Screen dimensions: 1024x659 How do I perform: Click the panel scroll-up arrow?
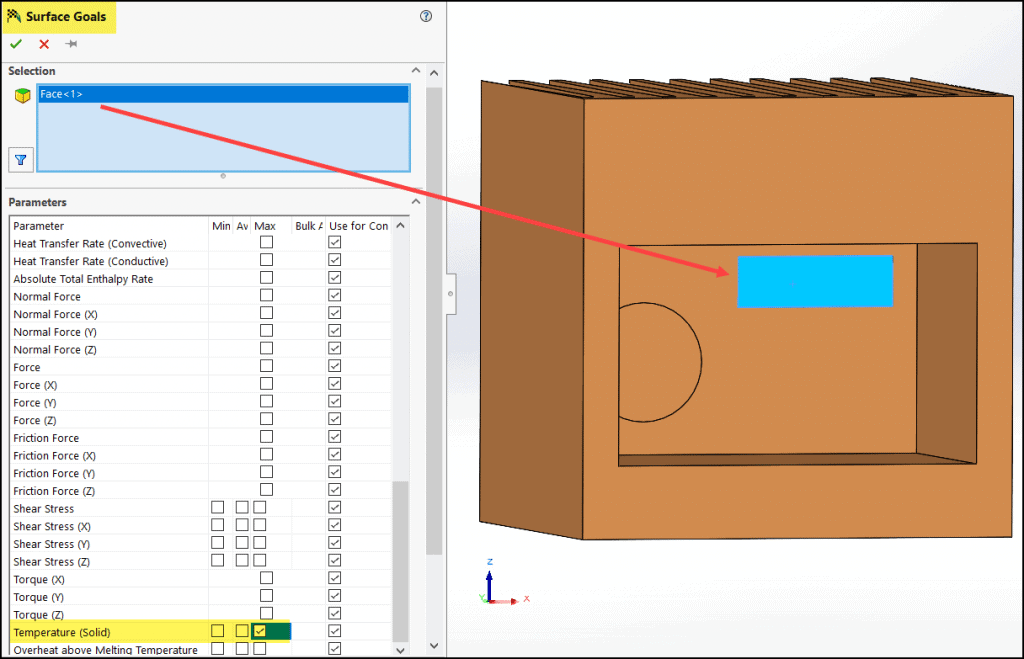(x=434, y=73)
